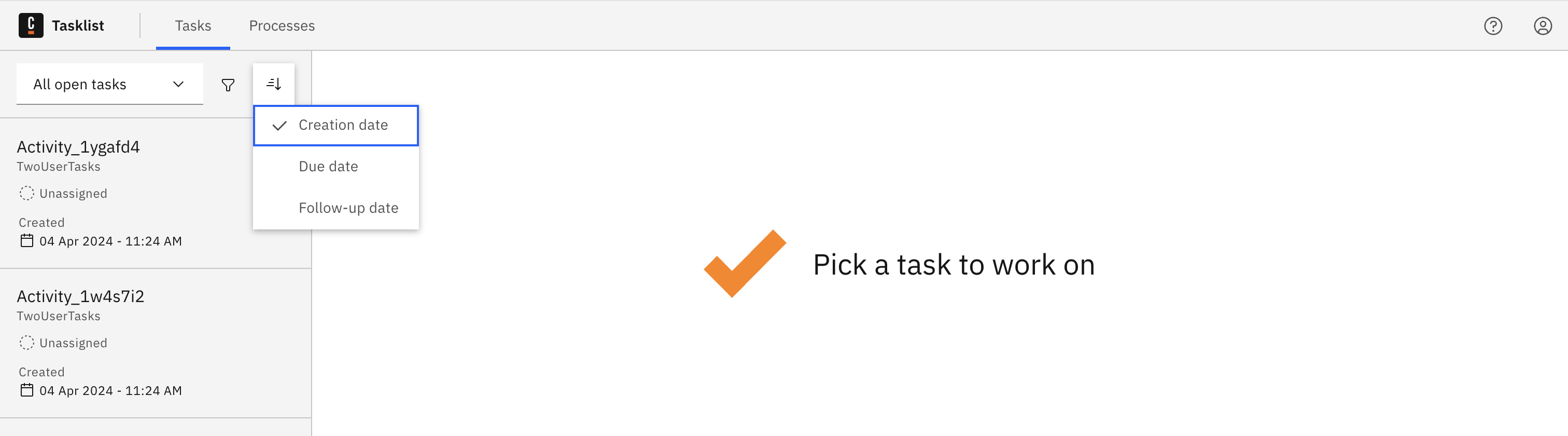This screenshot has height=436, width=1568.
Task: Click calendar icon on Activity_1ygafd4 task
Action: [x=27, y=241]
